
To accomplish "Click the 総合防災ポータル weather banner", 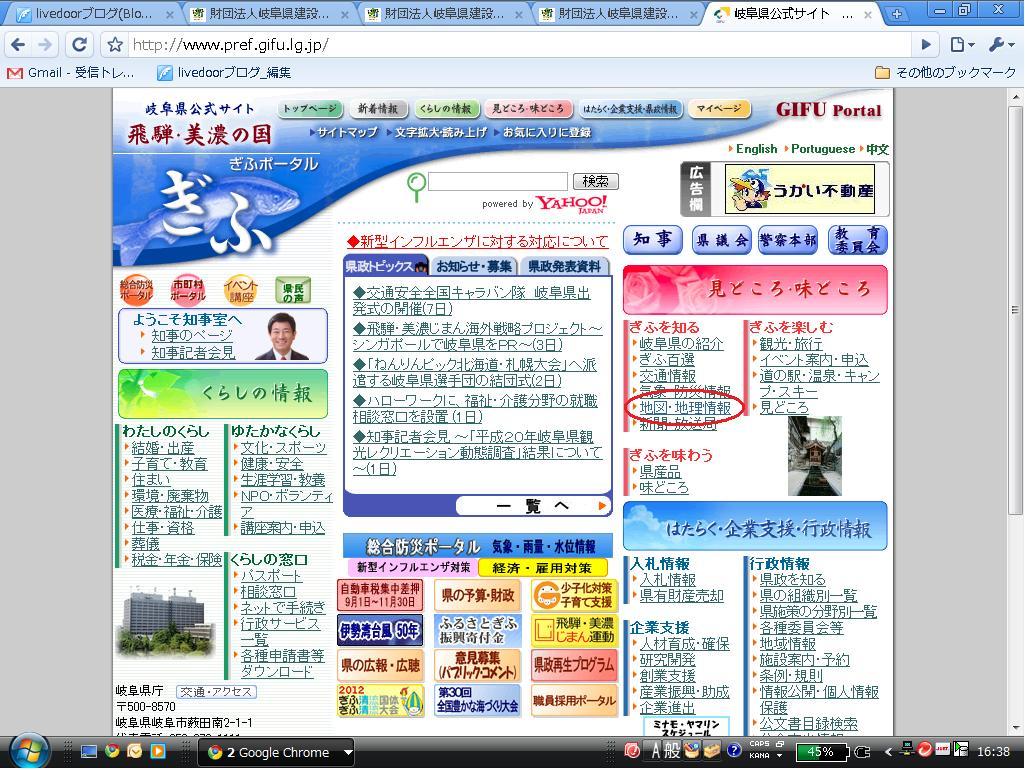I will point(478,545).
